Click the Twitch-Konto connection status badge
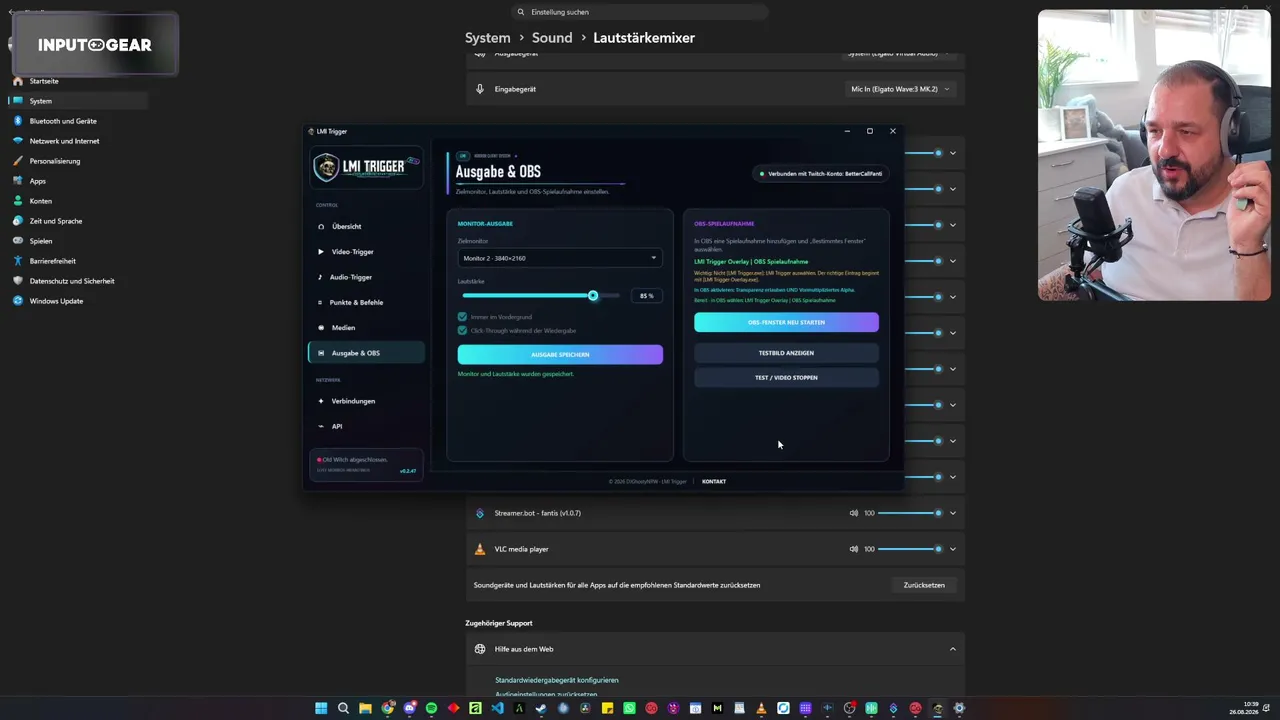 [x=821, y=174]
